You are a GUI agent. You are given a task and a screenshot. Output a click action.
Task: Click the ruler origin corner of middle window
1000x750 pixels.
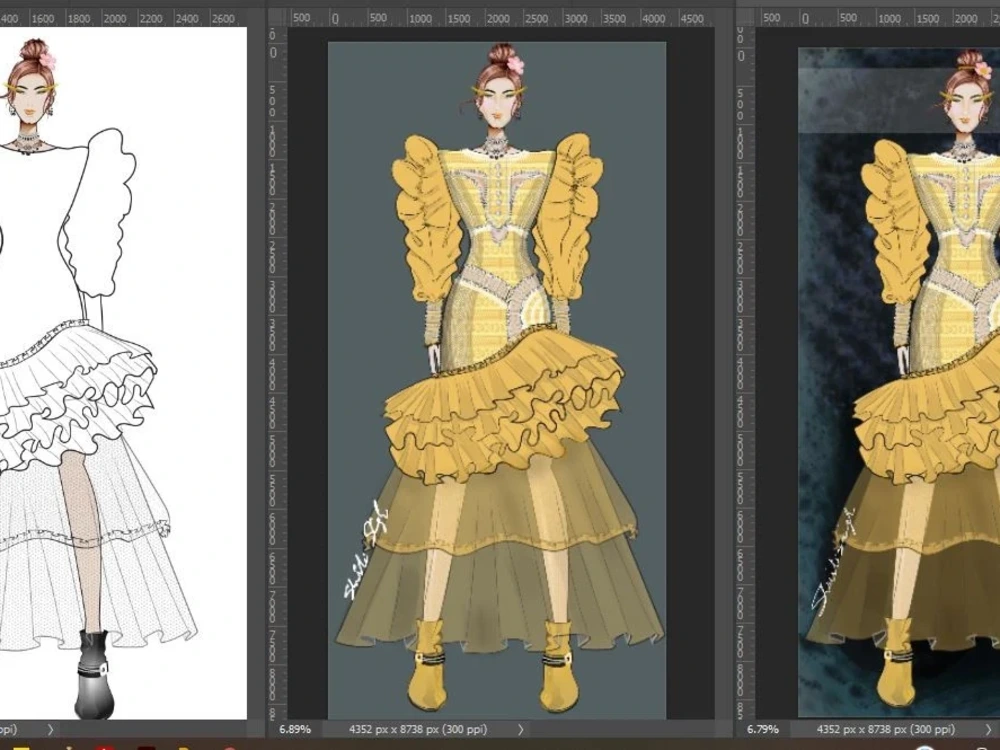(x=277, y=18)
